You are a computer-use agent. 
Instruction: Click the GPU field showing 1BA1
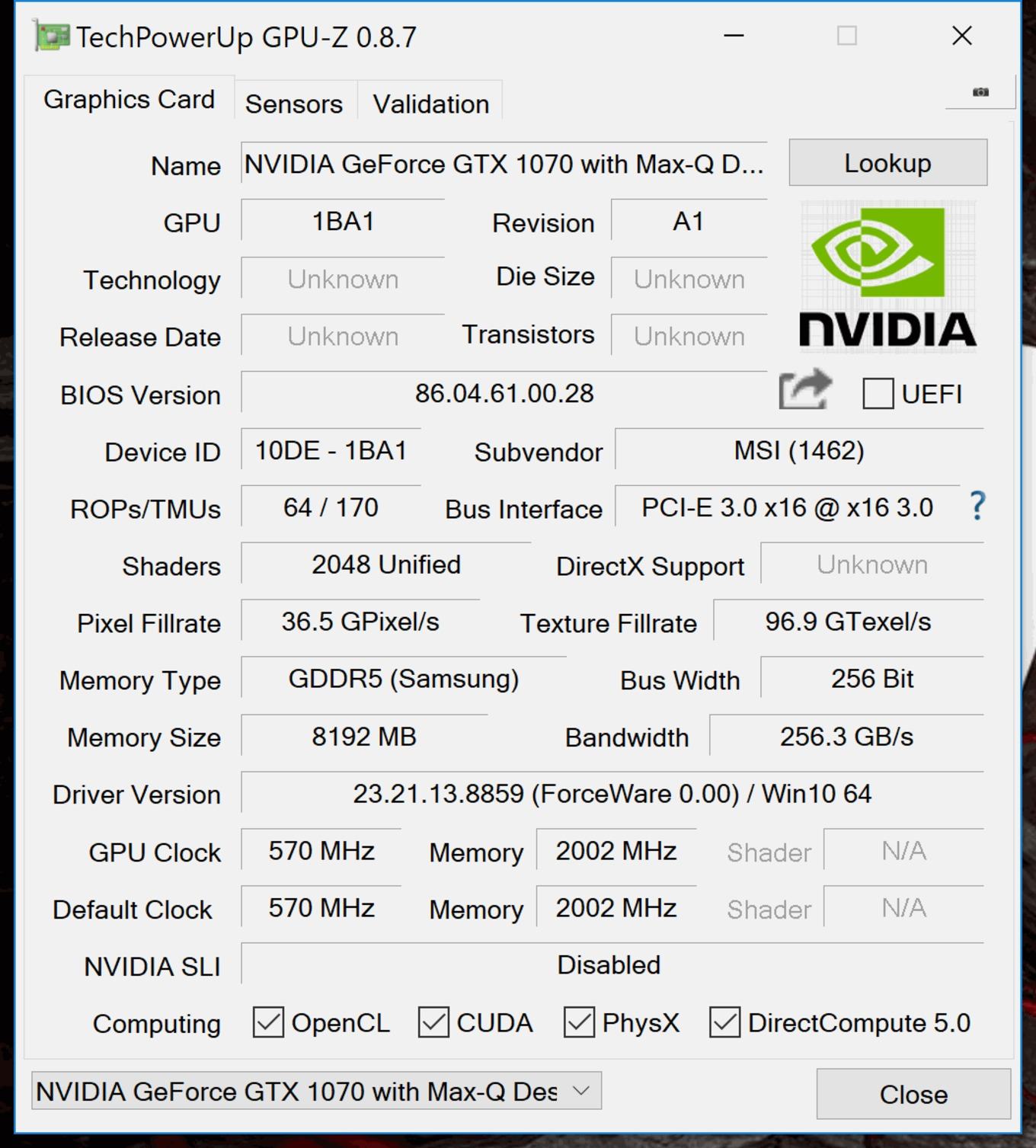(343, 221)
